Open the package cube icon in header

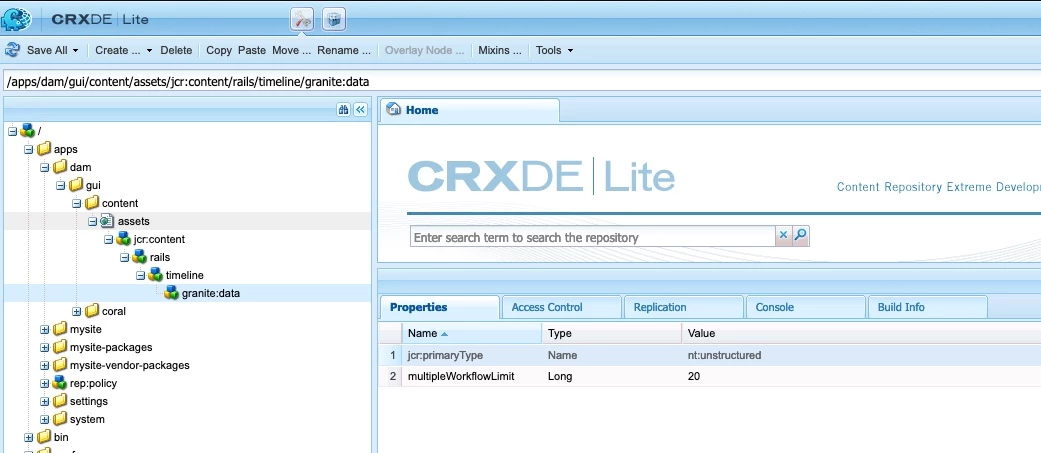pos(334,20)
